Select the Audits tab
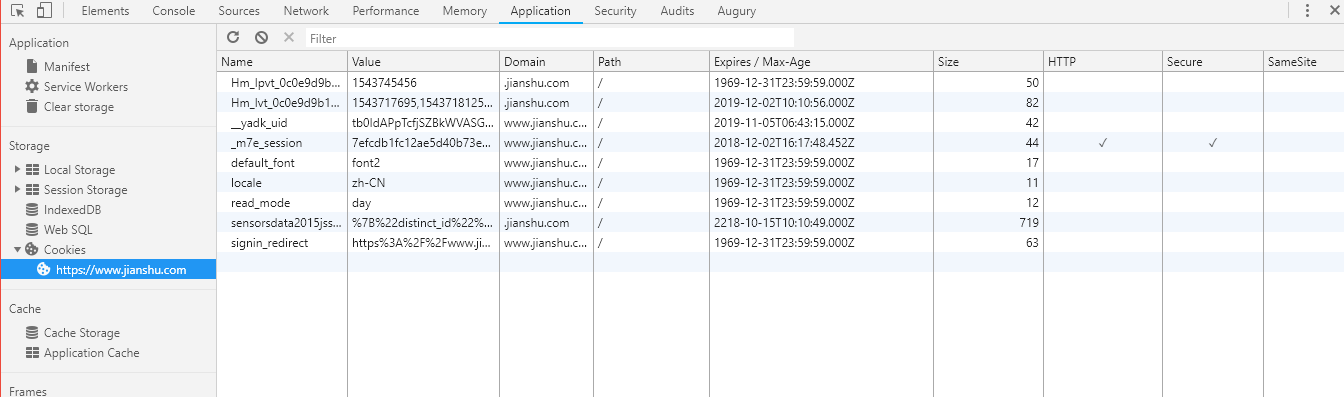Viewport: 1344px width, 397px height. click(677, 11)
